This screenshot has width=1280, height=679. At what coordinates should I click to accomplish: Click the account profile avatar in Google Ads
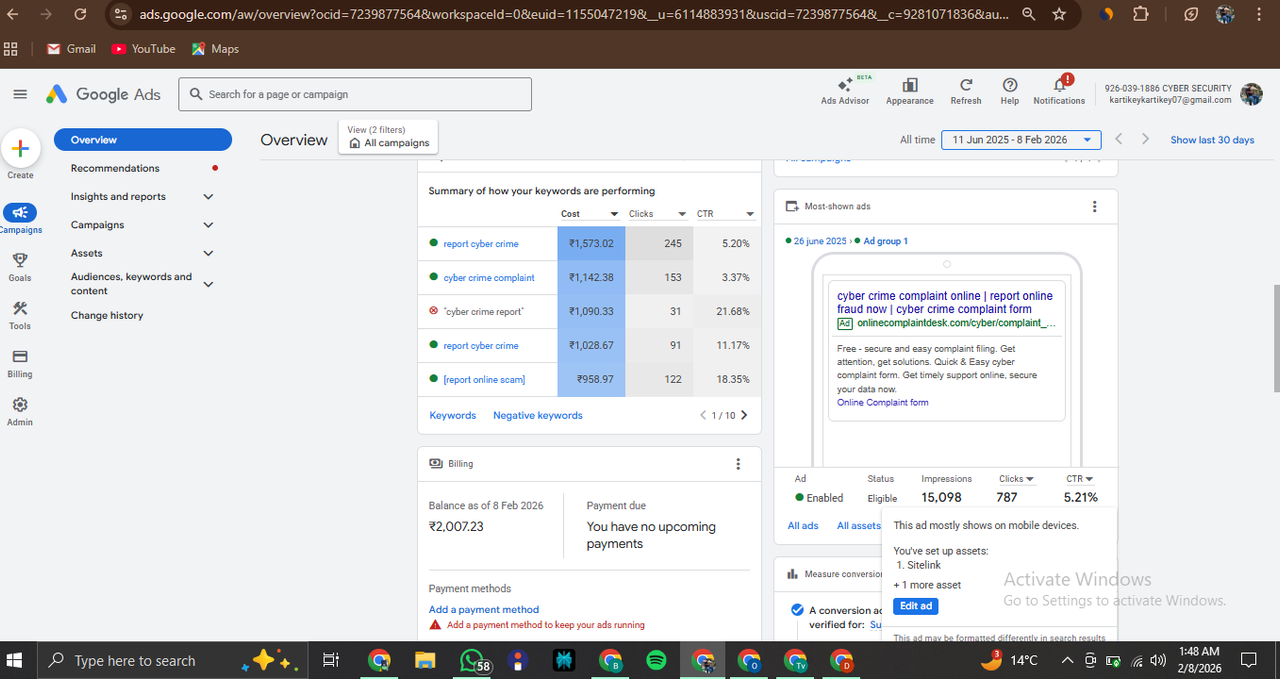click(x=1251, y=94)
